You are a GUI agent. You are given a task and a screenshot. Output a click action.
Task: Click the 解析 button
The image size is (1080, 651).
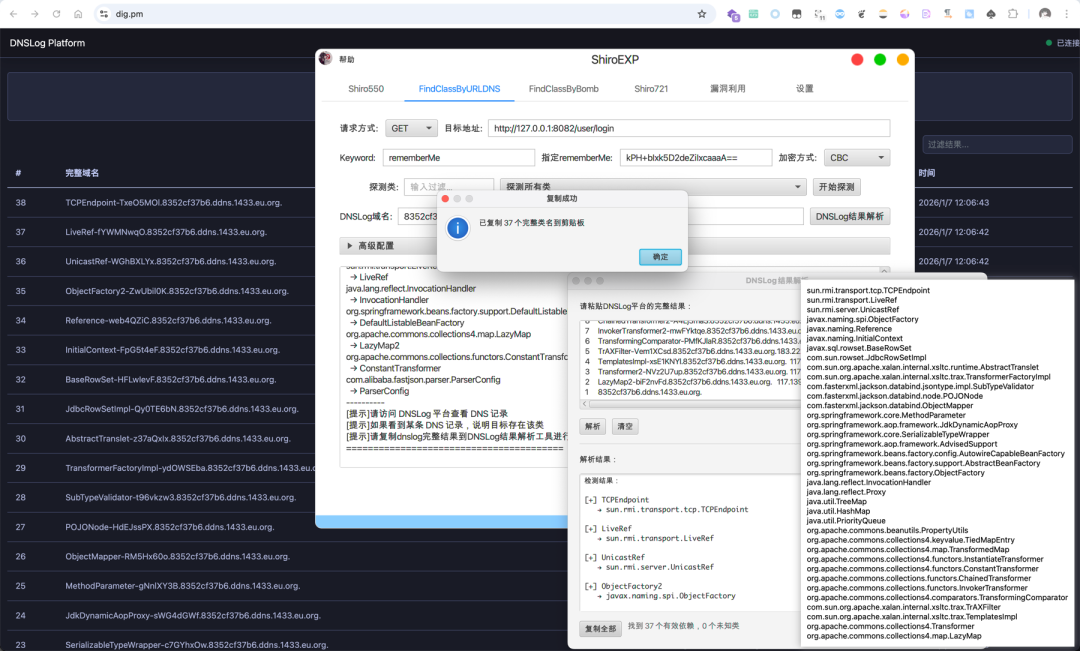pyautogui.click(x=592, y=426)
